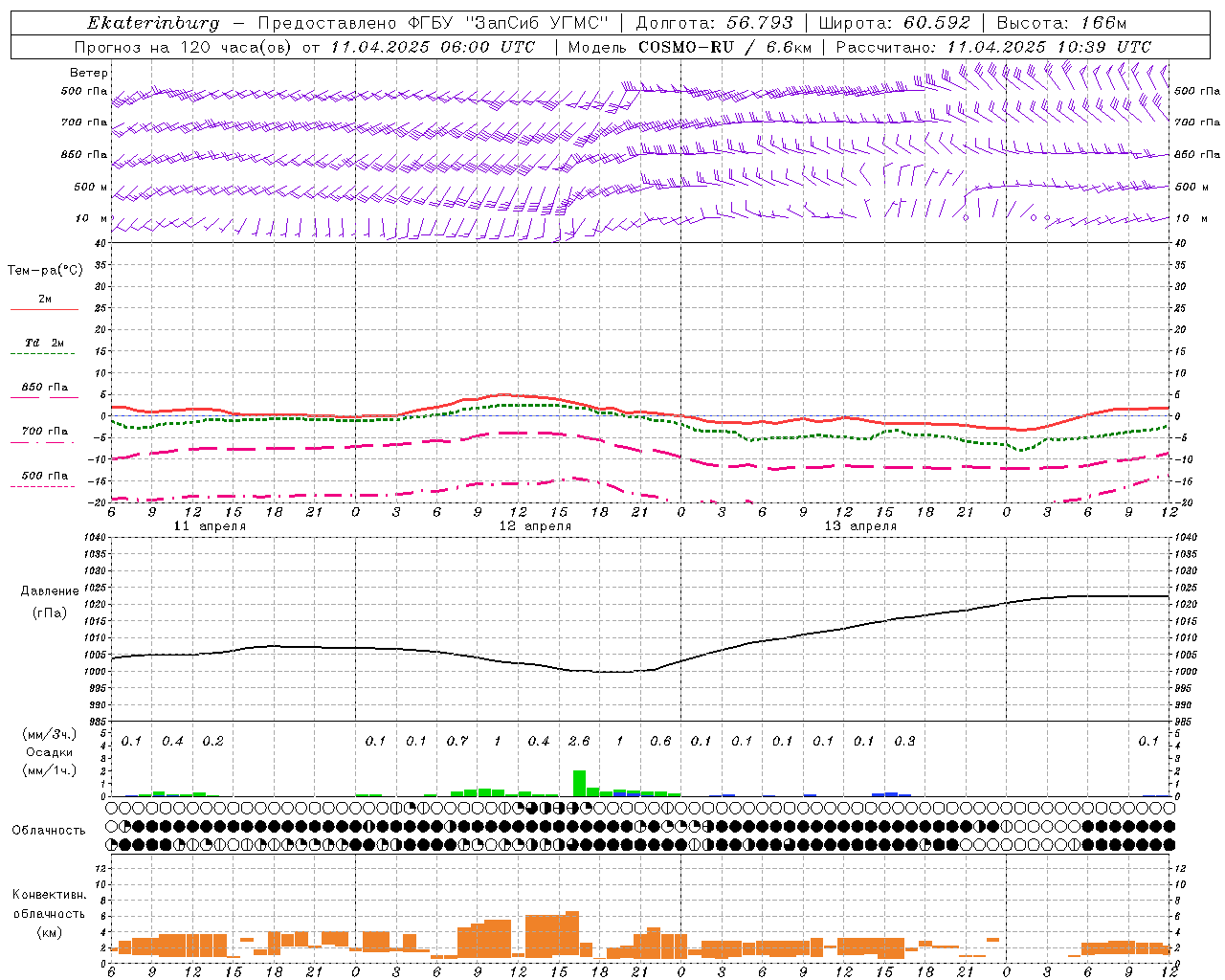Select the 11 апреля date marker
This screenshot has height=980, width=1225.
[x=210, y=526]
